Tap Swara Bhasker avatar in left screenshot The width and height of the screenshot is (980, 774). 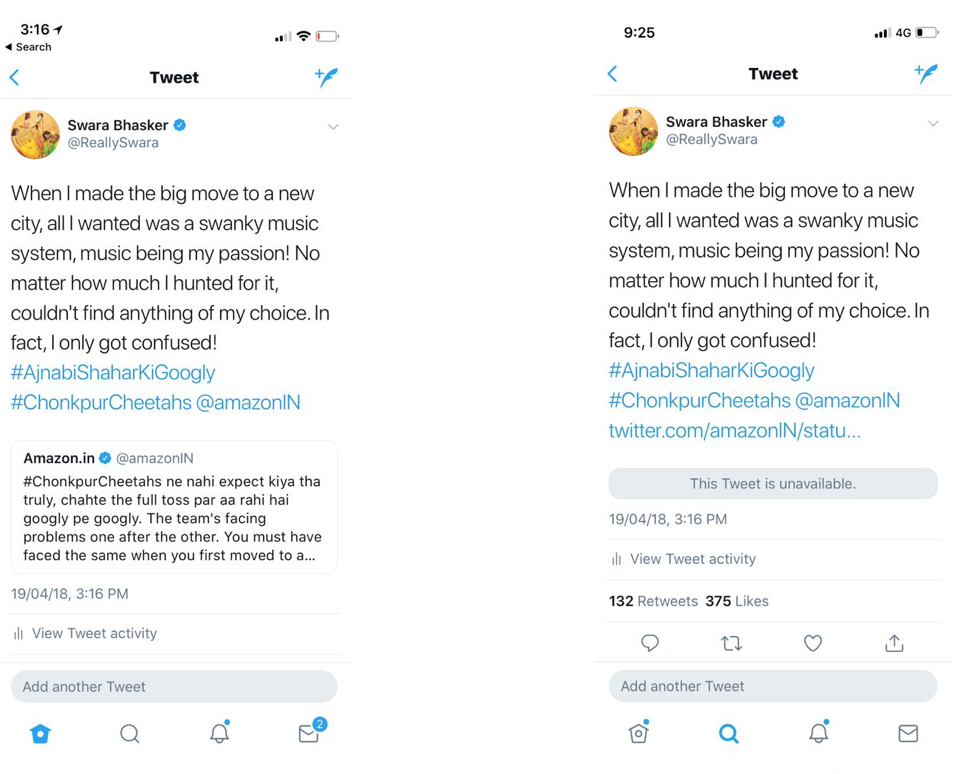point(35,134)
